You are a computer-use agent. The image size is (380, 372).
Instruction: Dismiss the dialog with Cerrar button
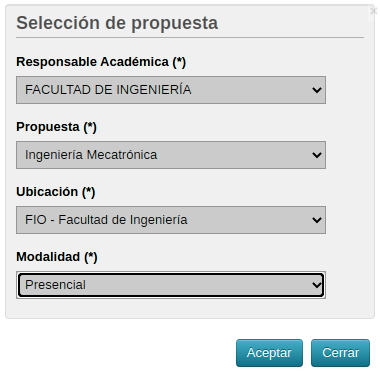click(340, 353)
